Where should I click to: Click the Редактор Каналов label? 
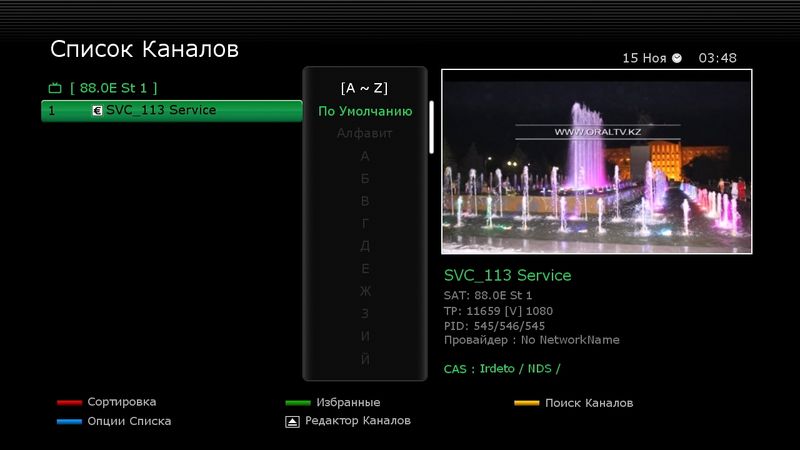coord(357,421)
